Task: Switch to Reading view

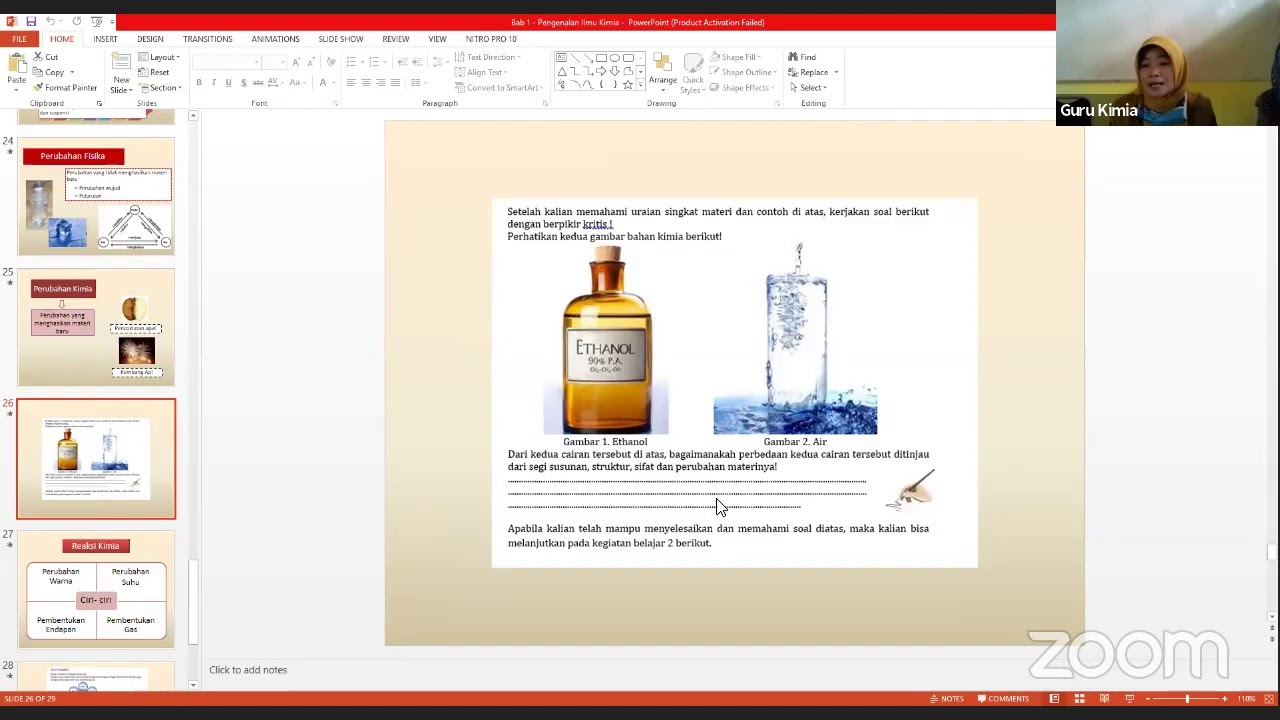Action: (x=1104, y=699)
